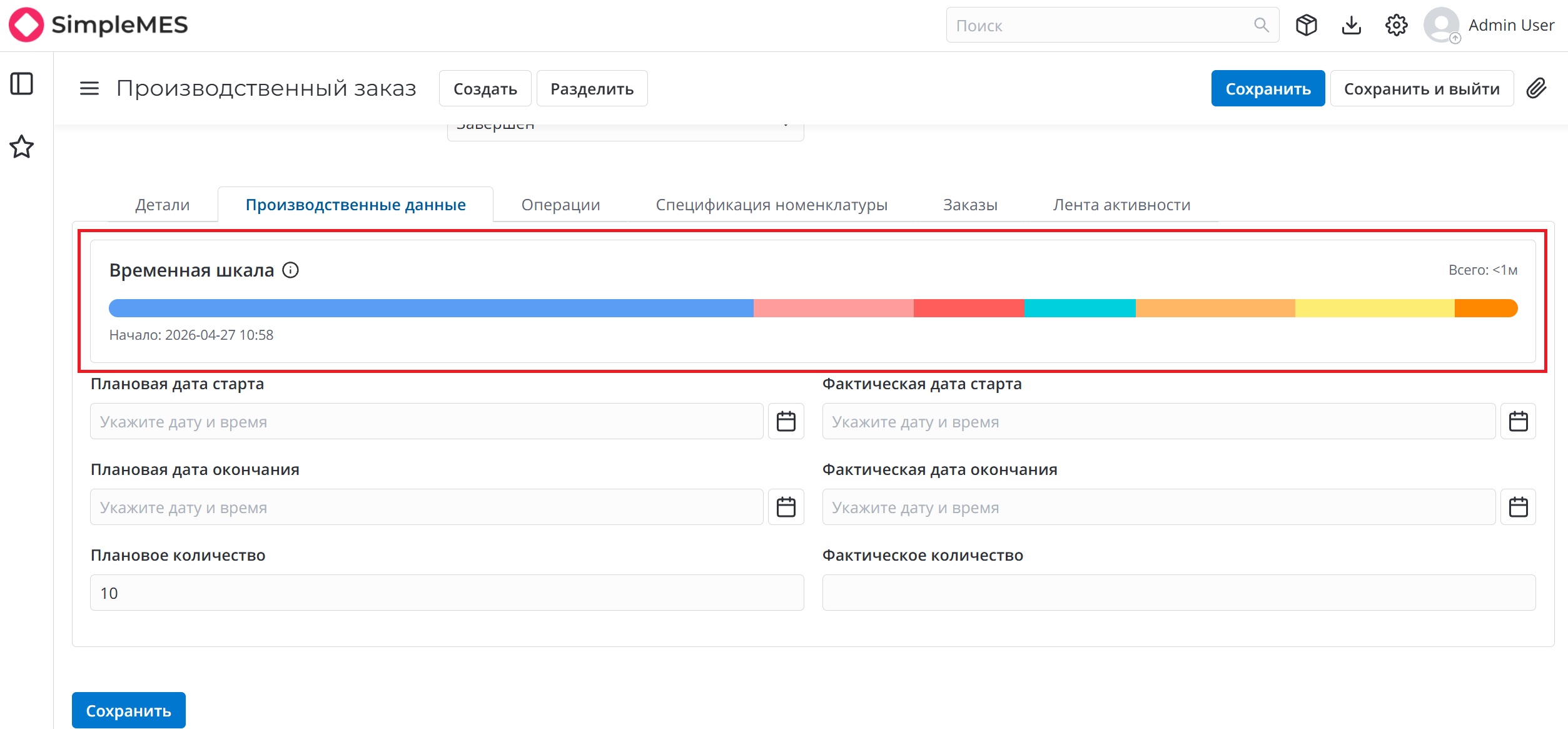Image resolution: width=1568 pixels, height=729 pixels.
Task: Click the light orange timeline segment
Action: point(1215,308)
